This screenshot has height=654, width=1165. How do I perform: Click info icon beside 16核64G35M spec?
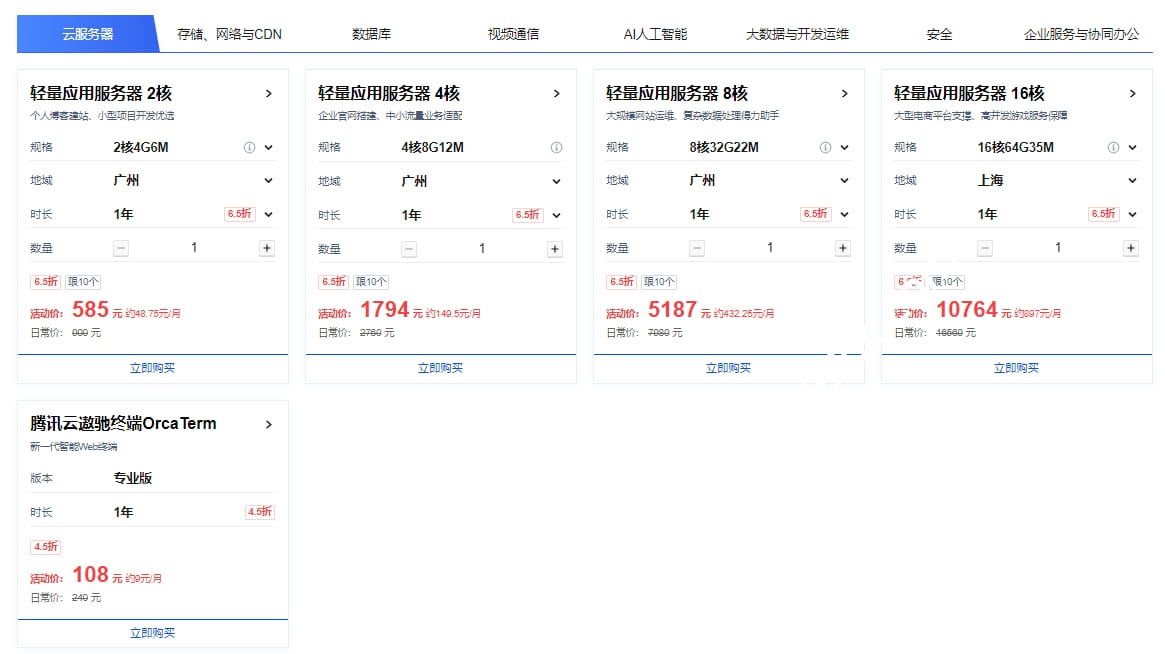pyautogui.click(x=1113, y=148)
